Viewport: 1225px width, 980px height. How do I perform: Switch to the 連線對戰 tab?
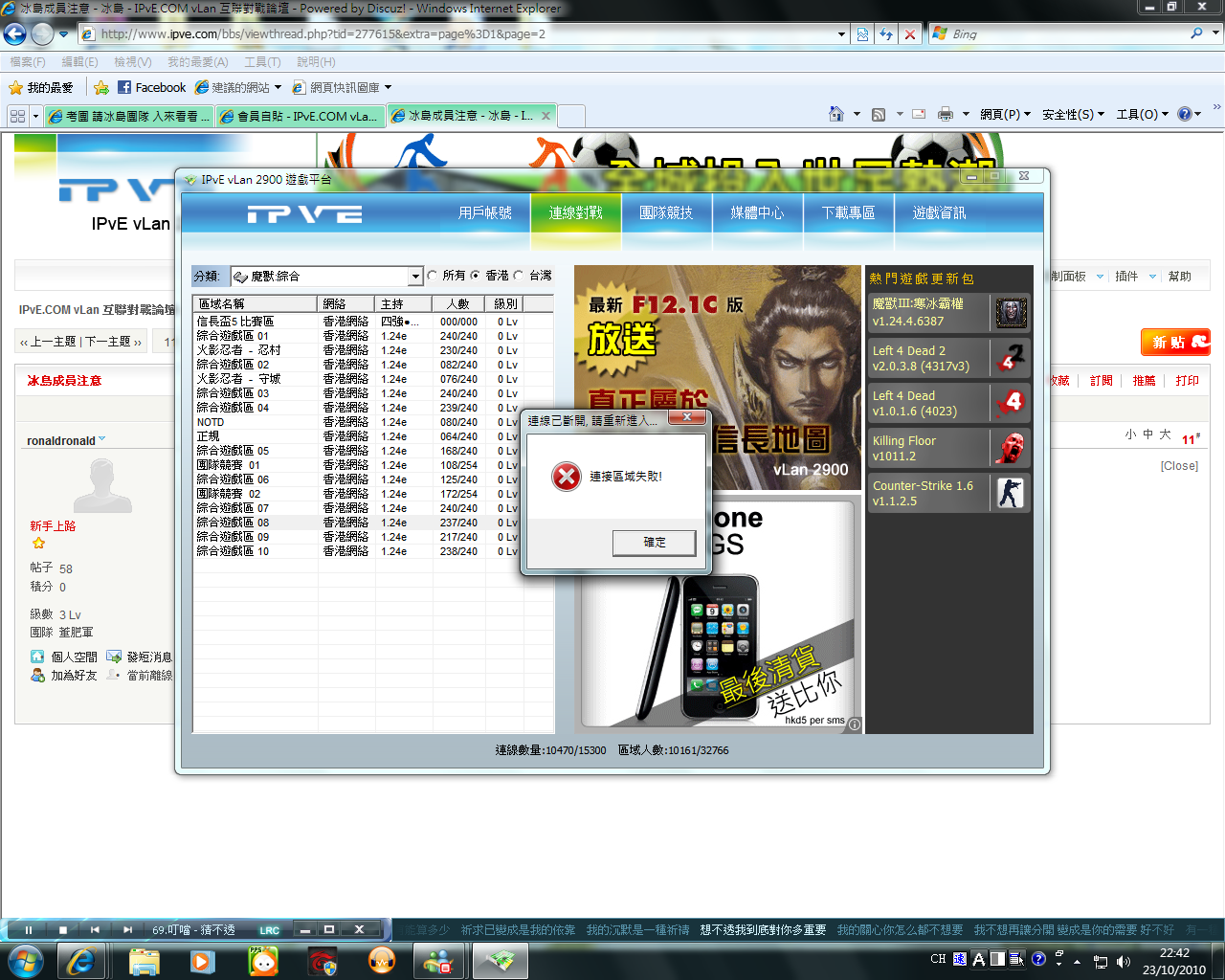point(576,212)
